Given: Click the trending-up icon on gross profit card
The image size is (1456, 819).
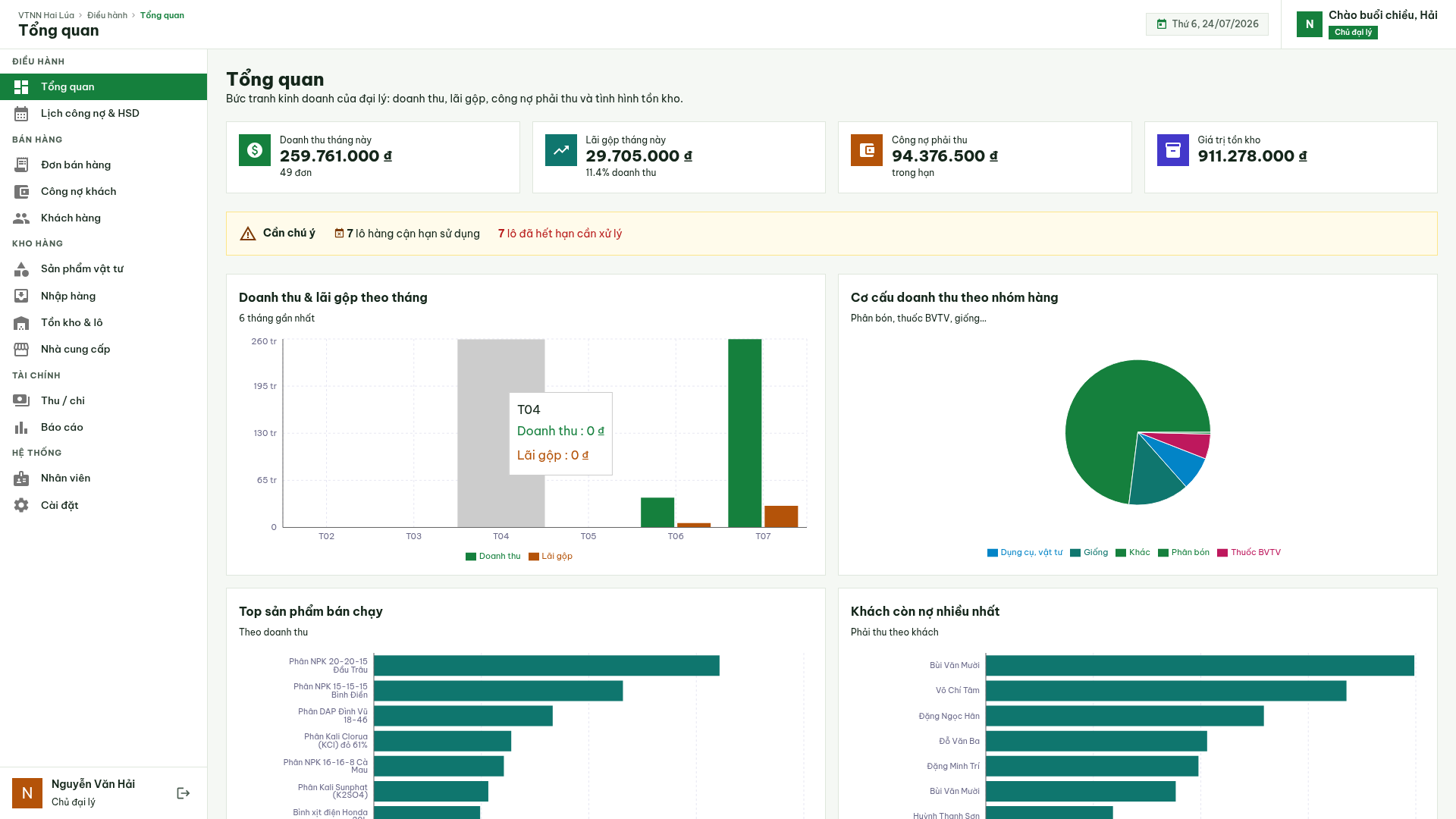Looking at the screenshot, I should coord(561,150).
